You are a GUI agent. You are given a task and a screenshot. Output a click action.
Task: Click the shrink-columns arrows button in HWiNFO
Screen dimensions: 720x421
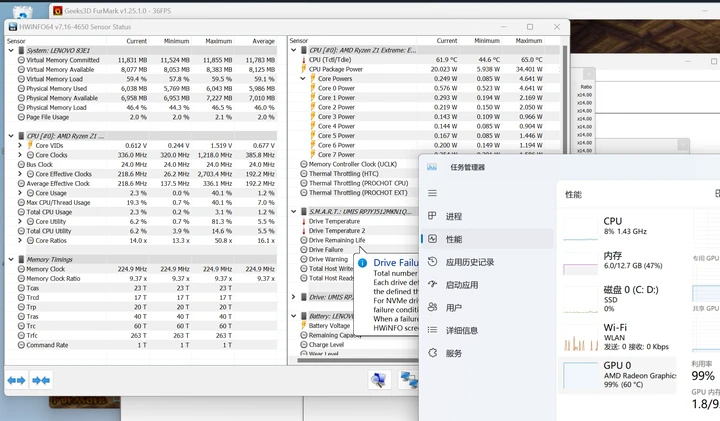pyautogui.click(x=41, y=380)
